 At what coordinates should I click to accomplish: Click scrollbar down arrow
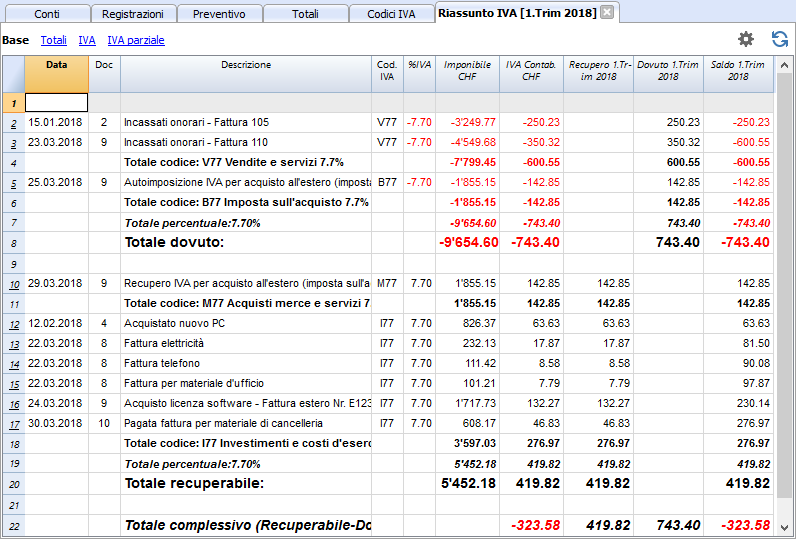point(784,527)
